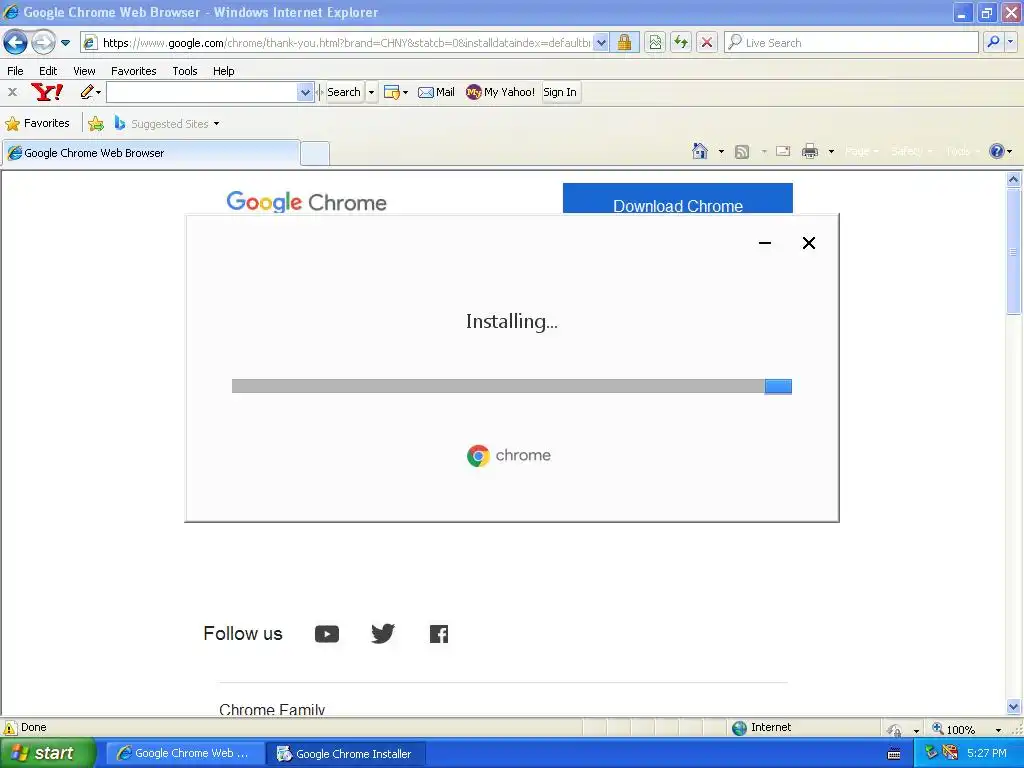Click the taskbar keyboard icon
Image resolution: width=1024 pixels, height=768 pixels.
(894, 754)
